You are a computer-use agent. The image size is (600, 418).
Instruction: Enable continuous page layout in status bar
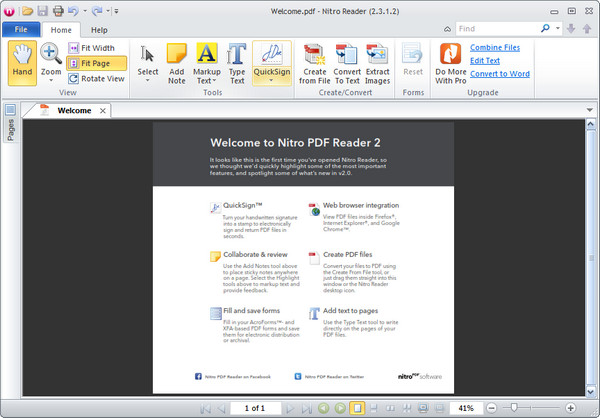coord(374,408)
